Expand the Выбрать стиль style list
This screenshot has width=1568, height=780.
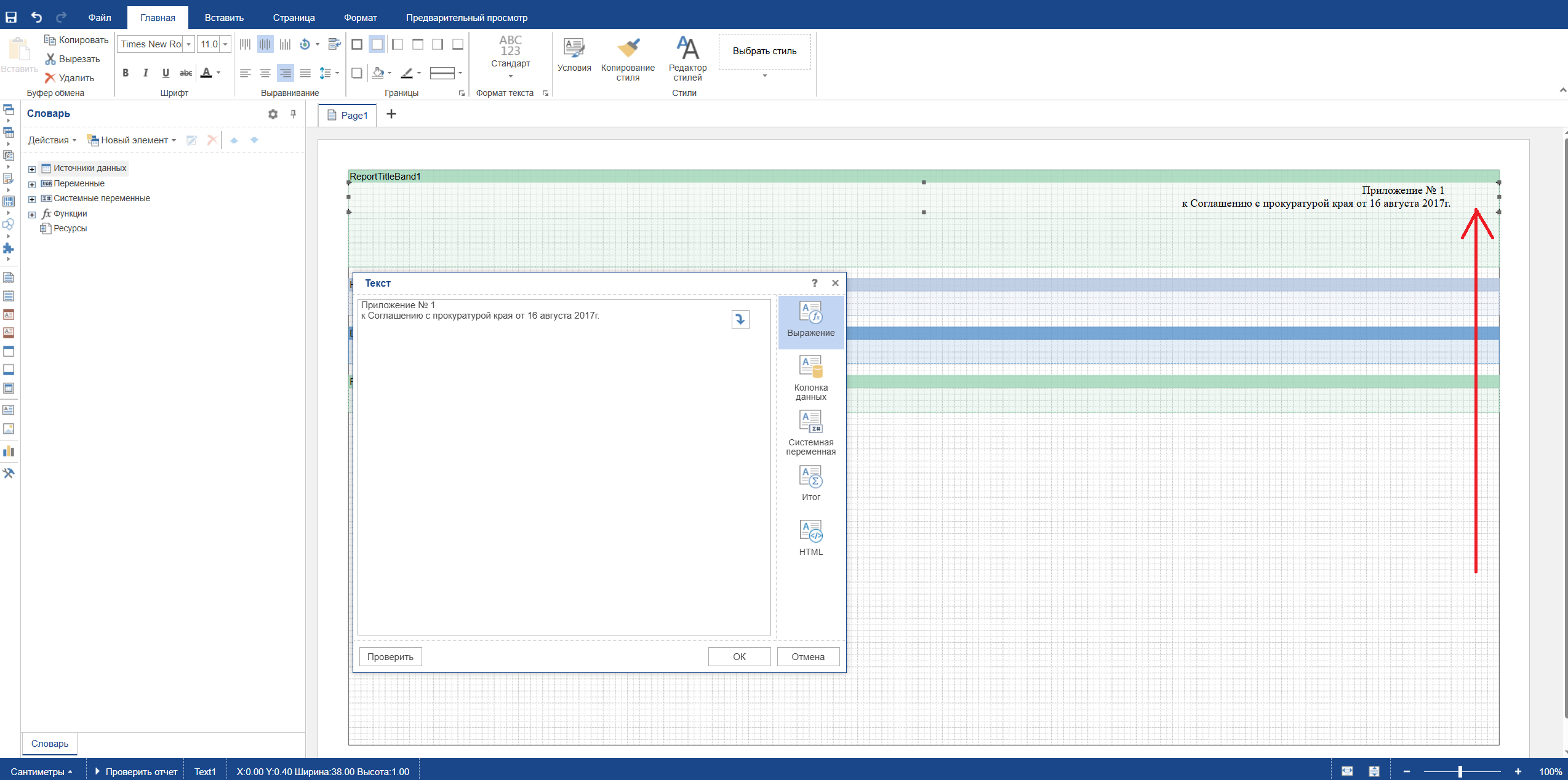pyautogui.click(x=765, y=76)
